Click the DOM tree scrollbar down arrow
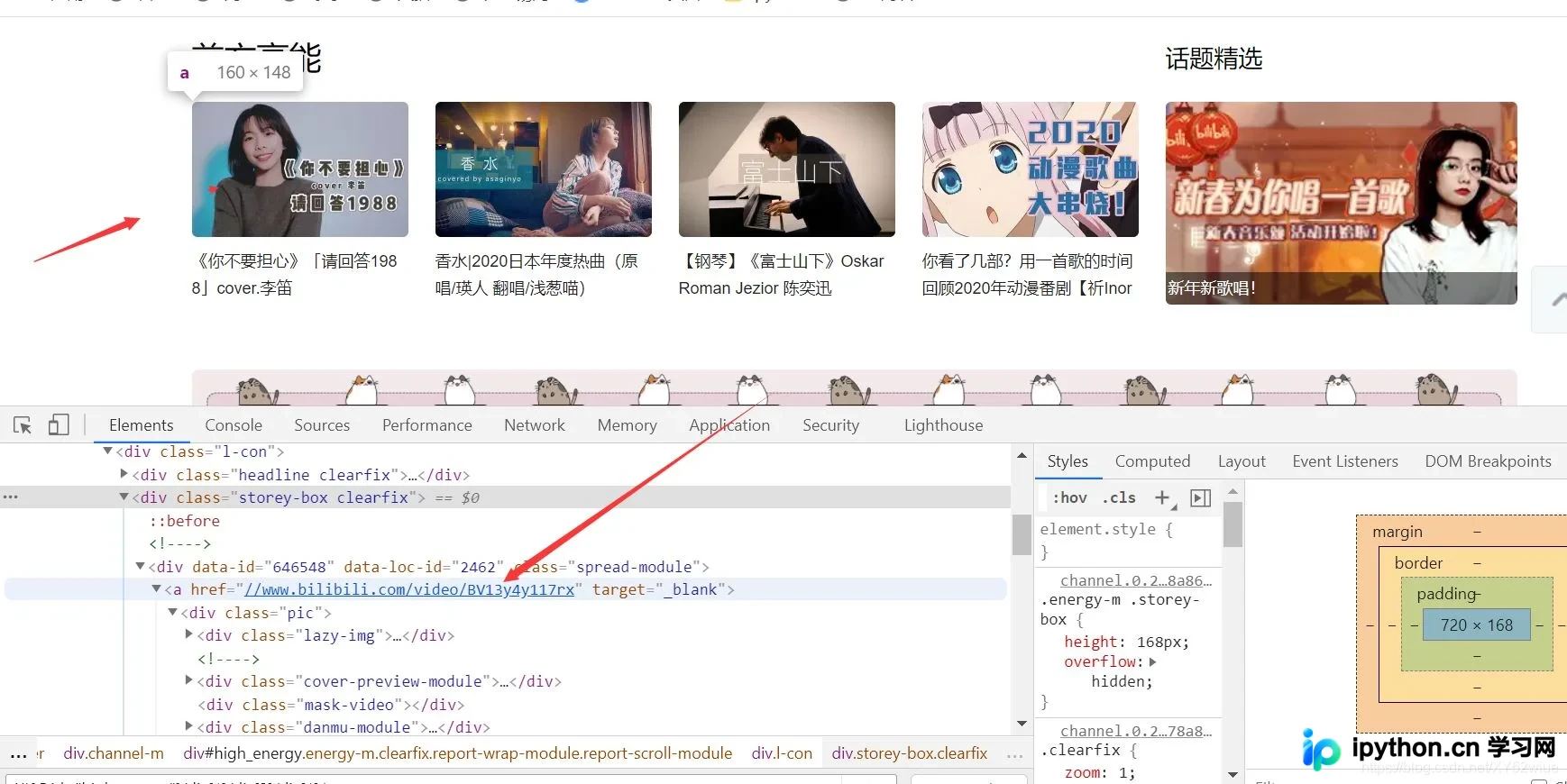Image resolution: width=1567 pixels, height=784 pixels. click(x=1022, y=723)
